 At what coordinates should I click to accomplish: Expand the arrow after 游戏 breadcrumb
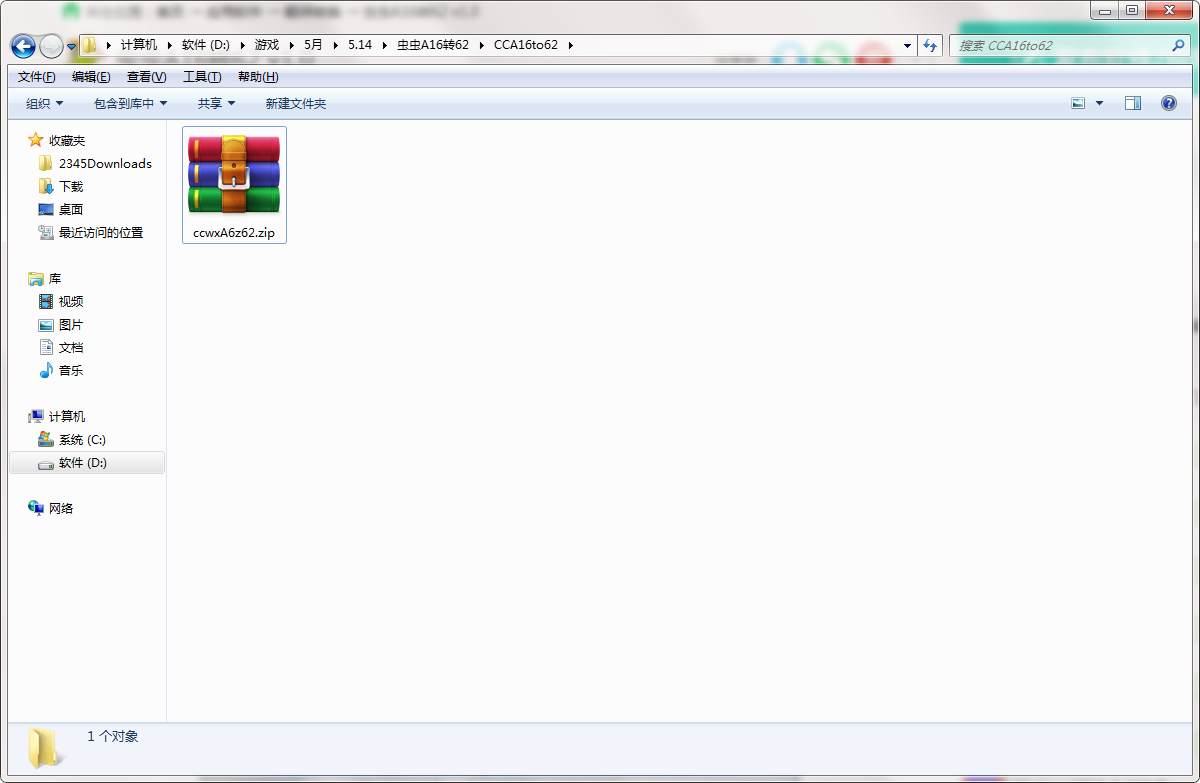pos(291,45)
